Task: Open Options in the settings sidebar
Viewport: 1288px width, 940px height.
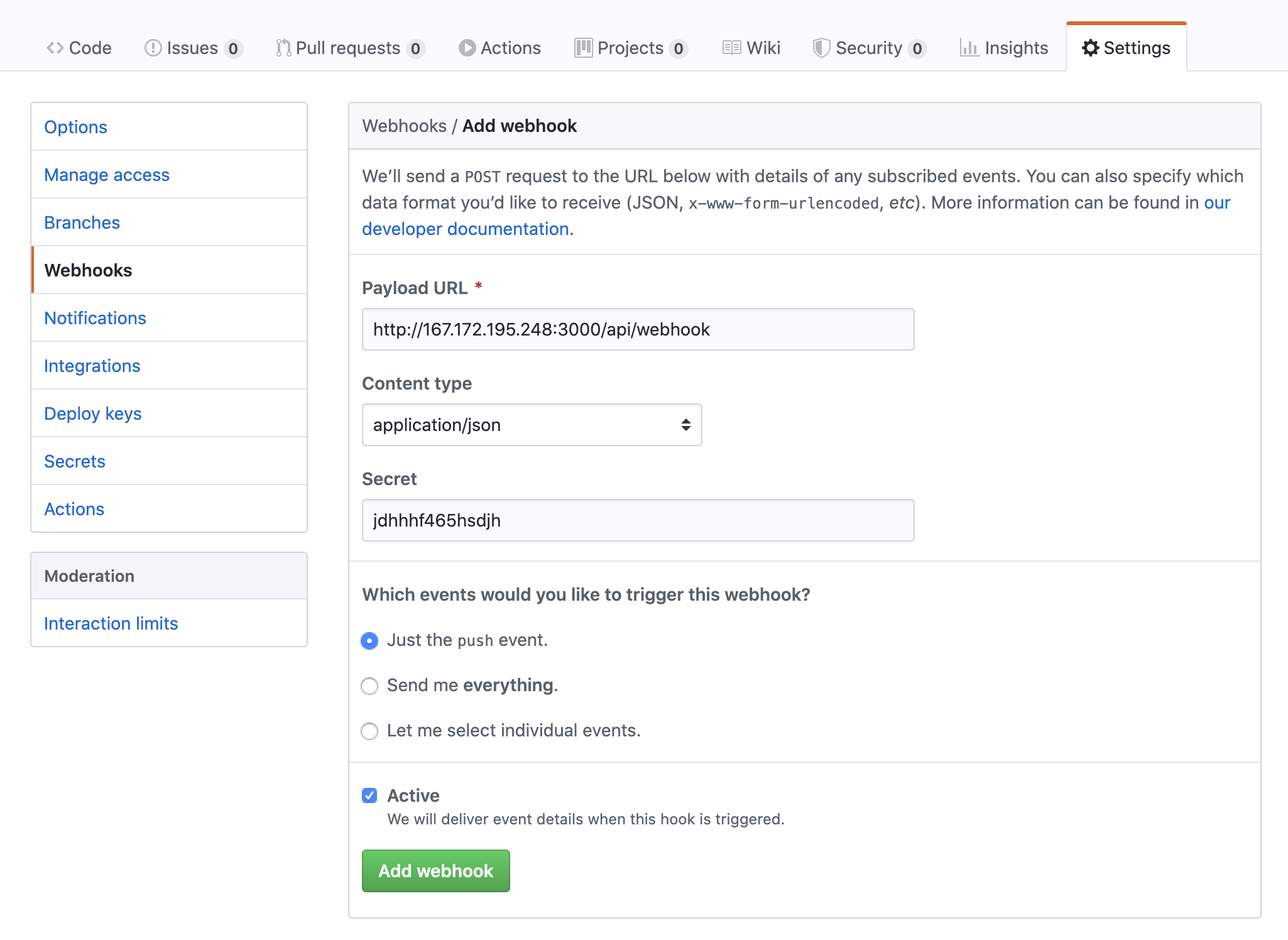Action: click(169, 127)
